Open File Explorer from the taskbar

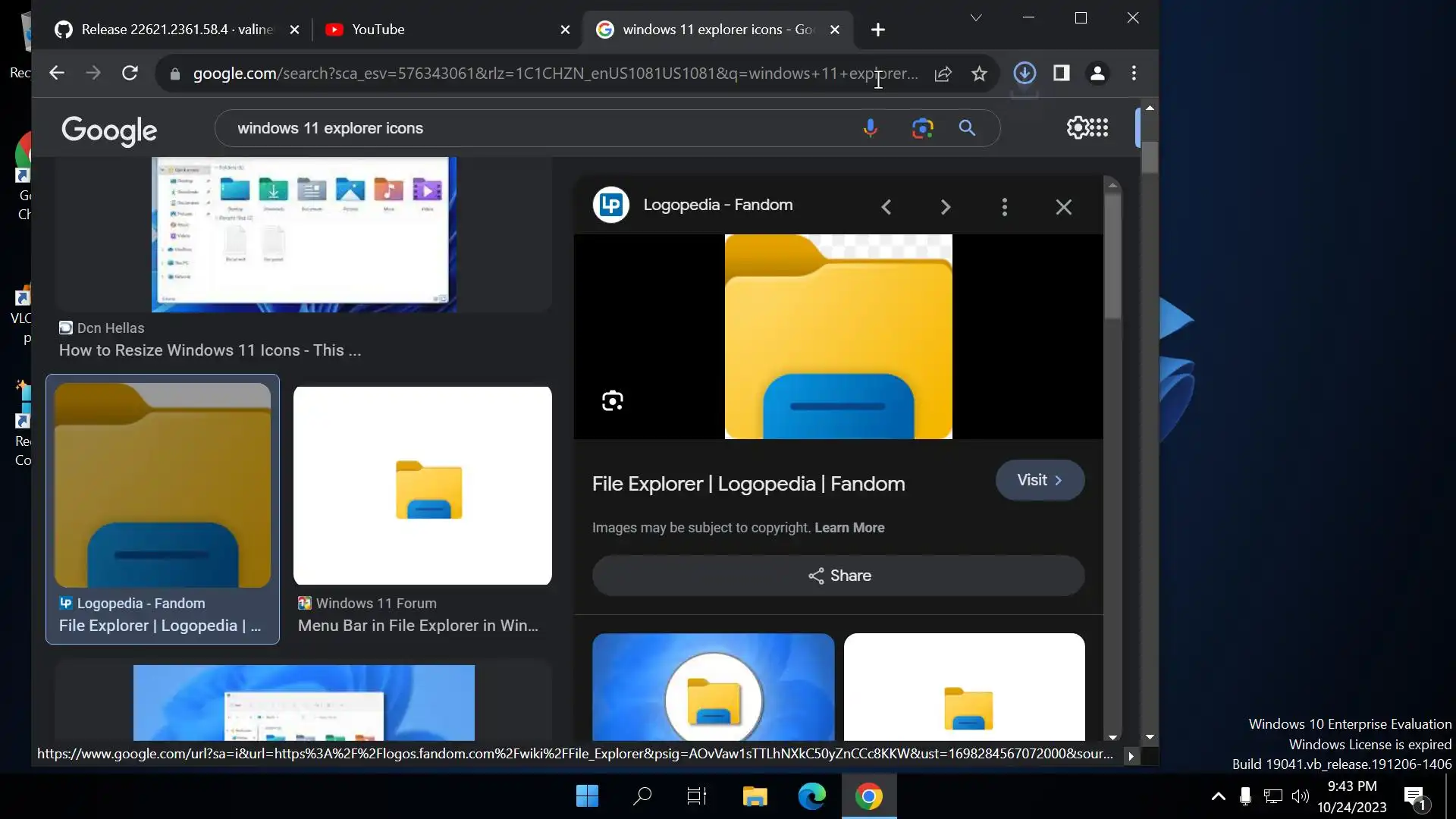click(x=755, y=796)
